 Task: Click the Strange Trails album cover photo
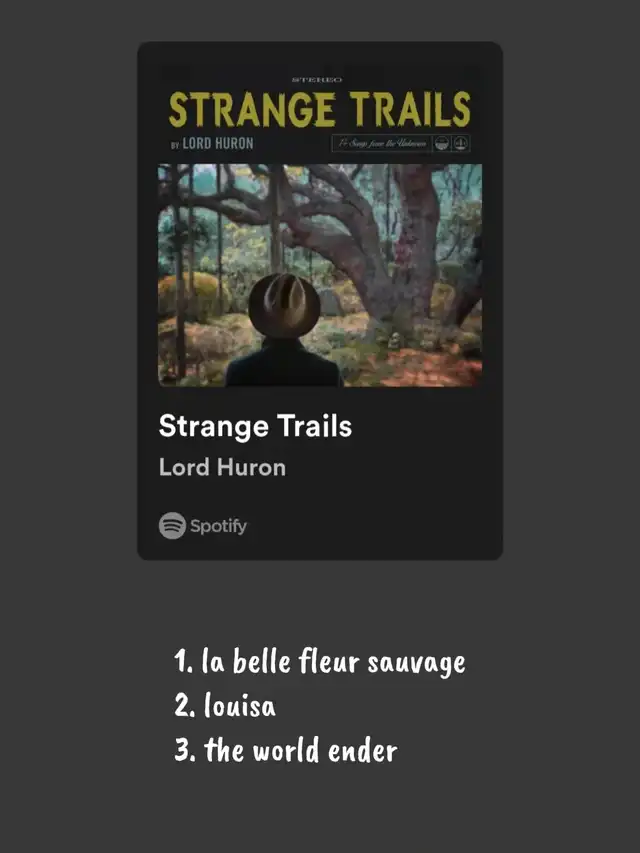pyautogui.click(x=320, y=275)
